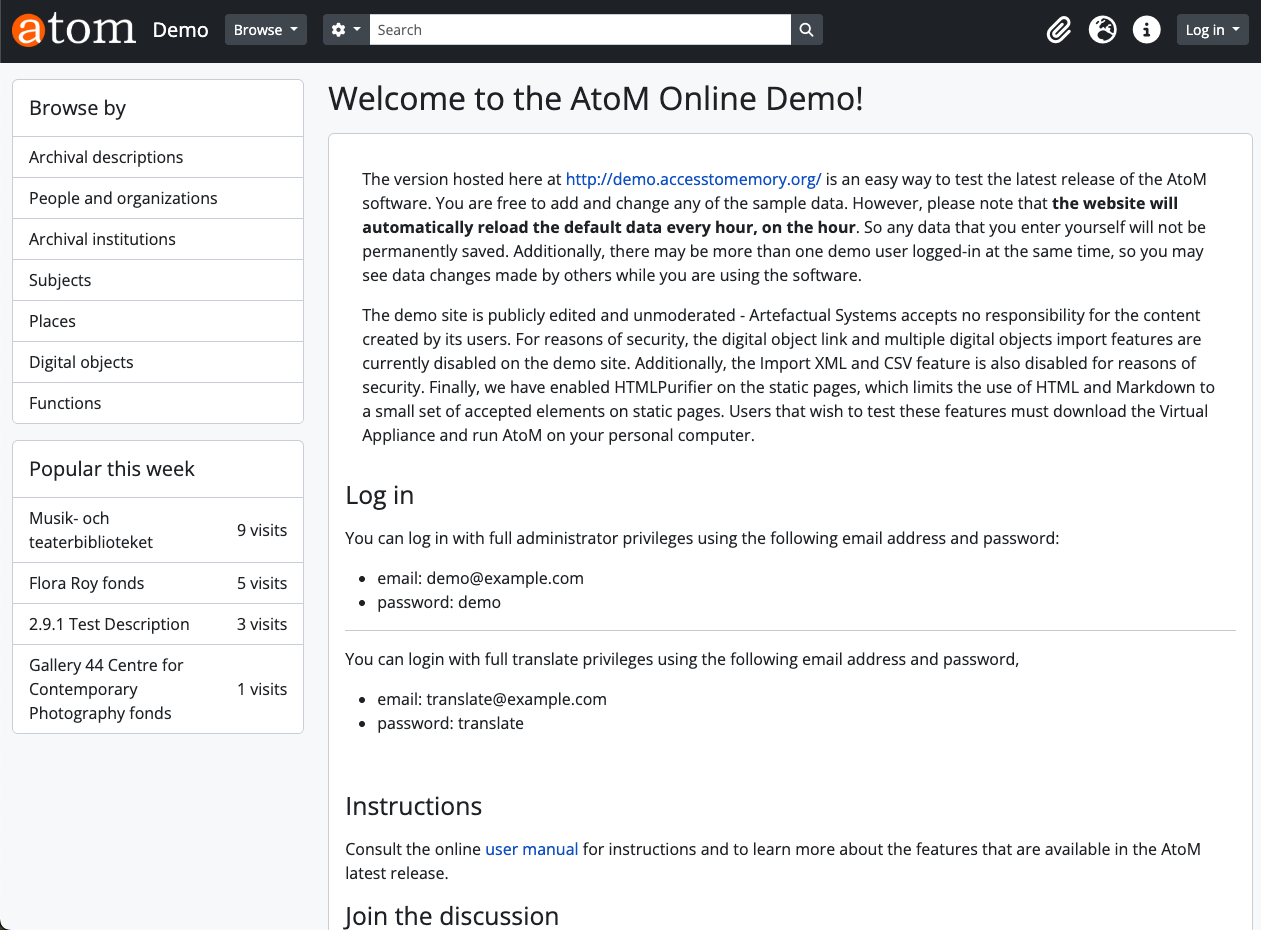Follow the user manual link

531,849
